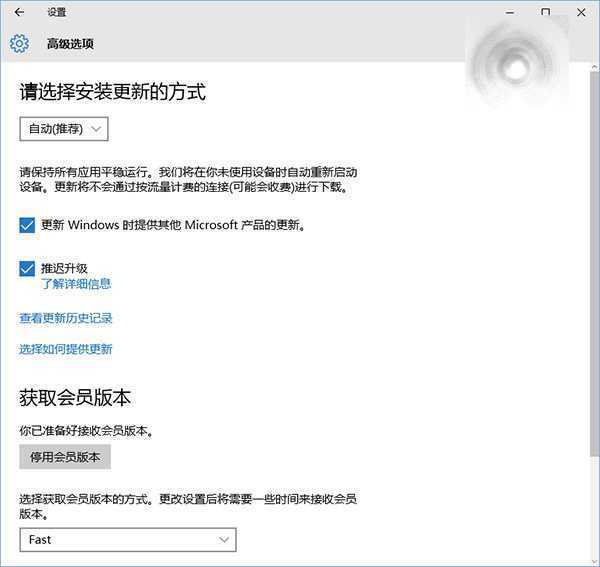Click the settings gear icon
Screen dimensions: 600x567
[19, 44]
